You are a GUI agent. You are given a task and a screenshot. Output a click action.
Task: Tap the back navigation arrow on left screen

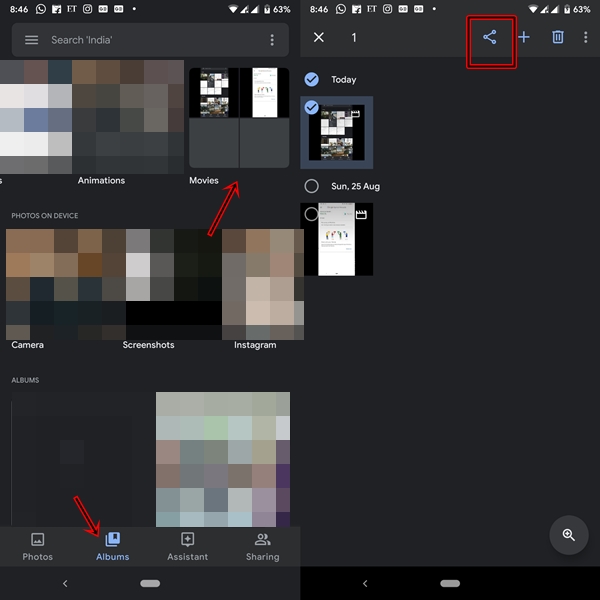pyautogui.click(x=65, y=583)
